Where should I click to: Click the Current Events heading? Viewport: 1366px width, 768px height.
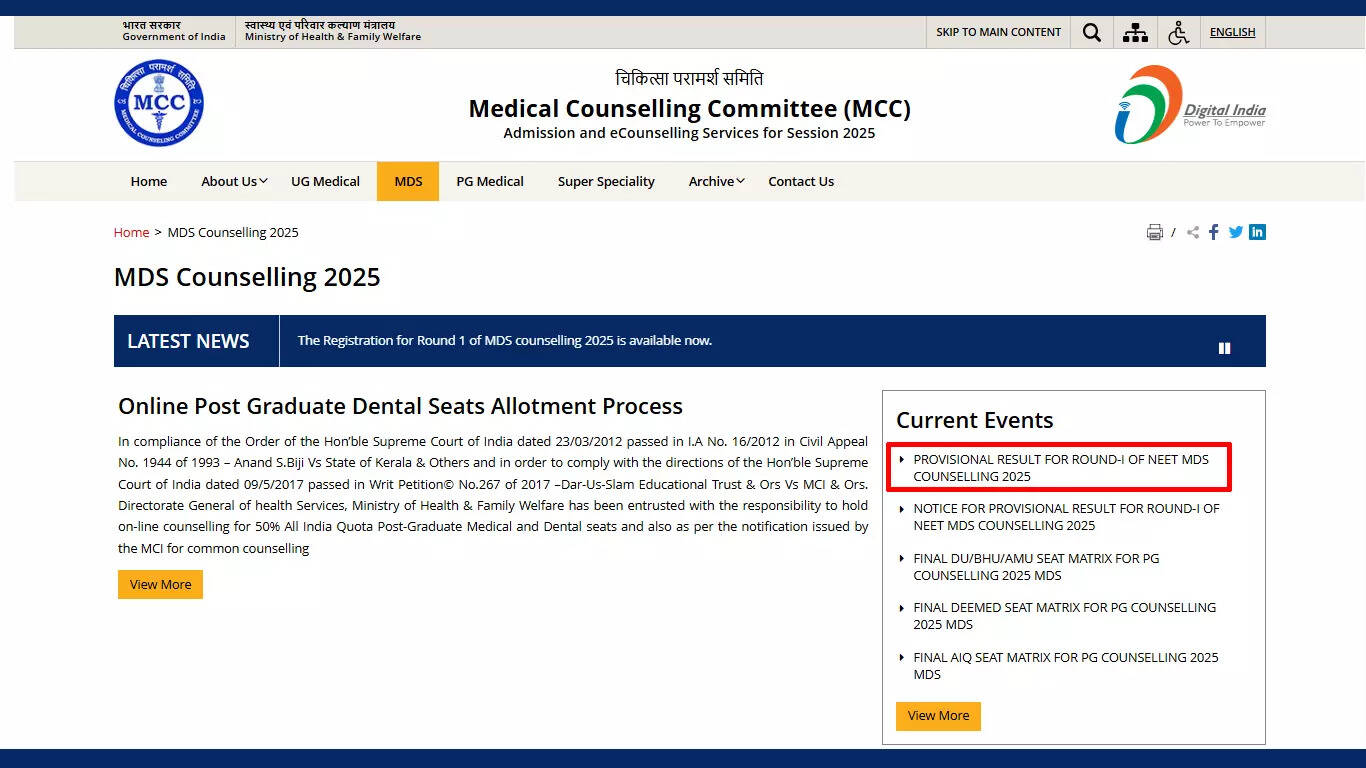[974, 420]
